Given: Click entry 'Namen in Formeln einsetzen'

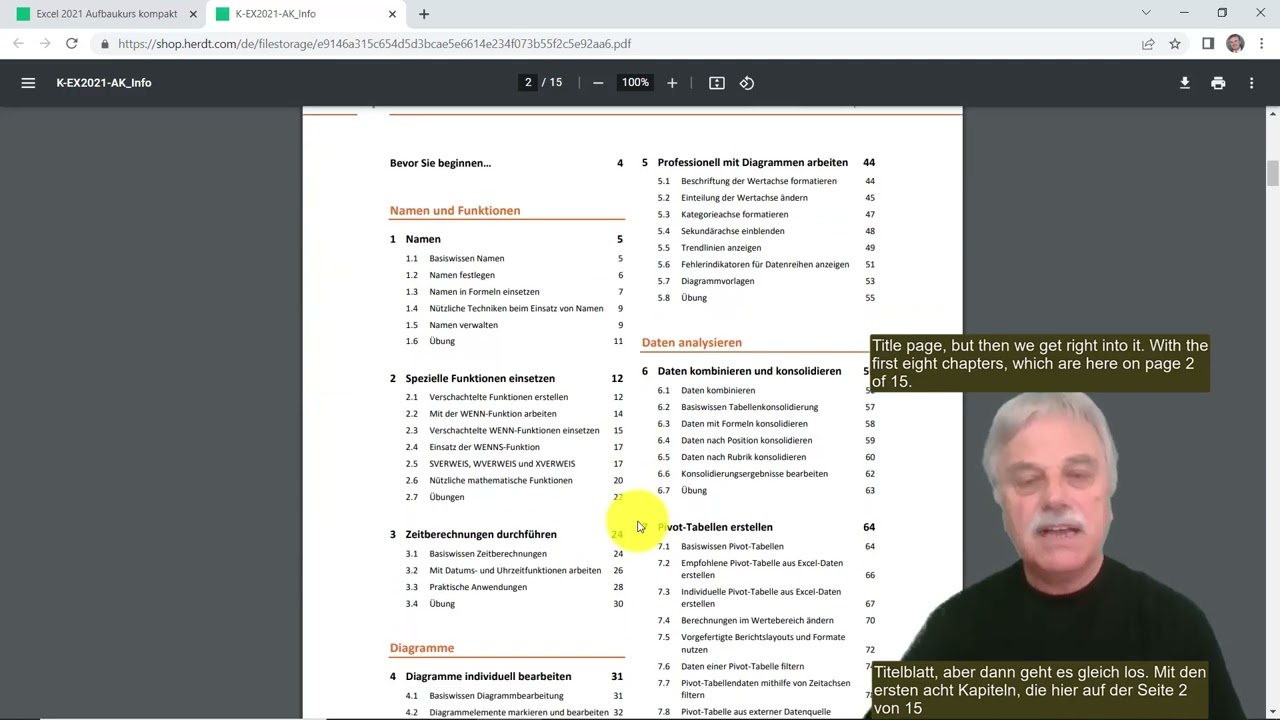Looking at the screenshot, I should [484, 292].
